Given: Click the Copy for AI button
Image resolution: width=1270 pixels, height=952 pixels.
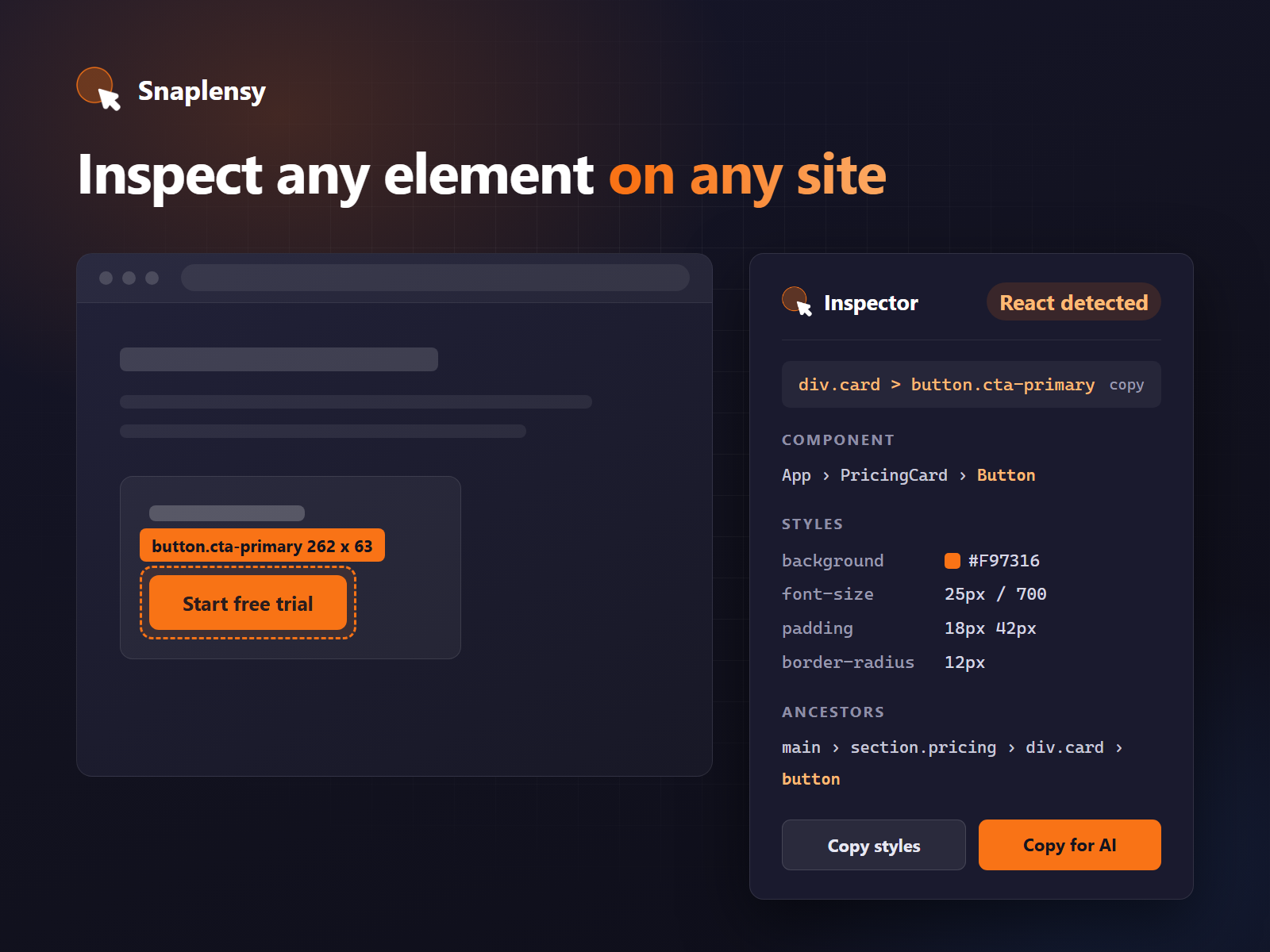Looking at the screenshot, I should click(x=1070, y=845).
